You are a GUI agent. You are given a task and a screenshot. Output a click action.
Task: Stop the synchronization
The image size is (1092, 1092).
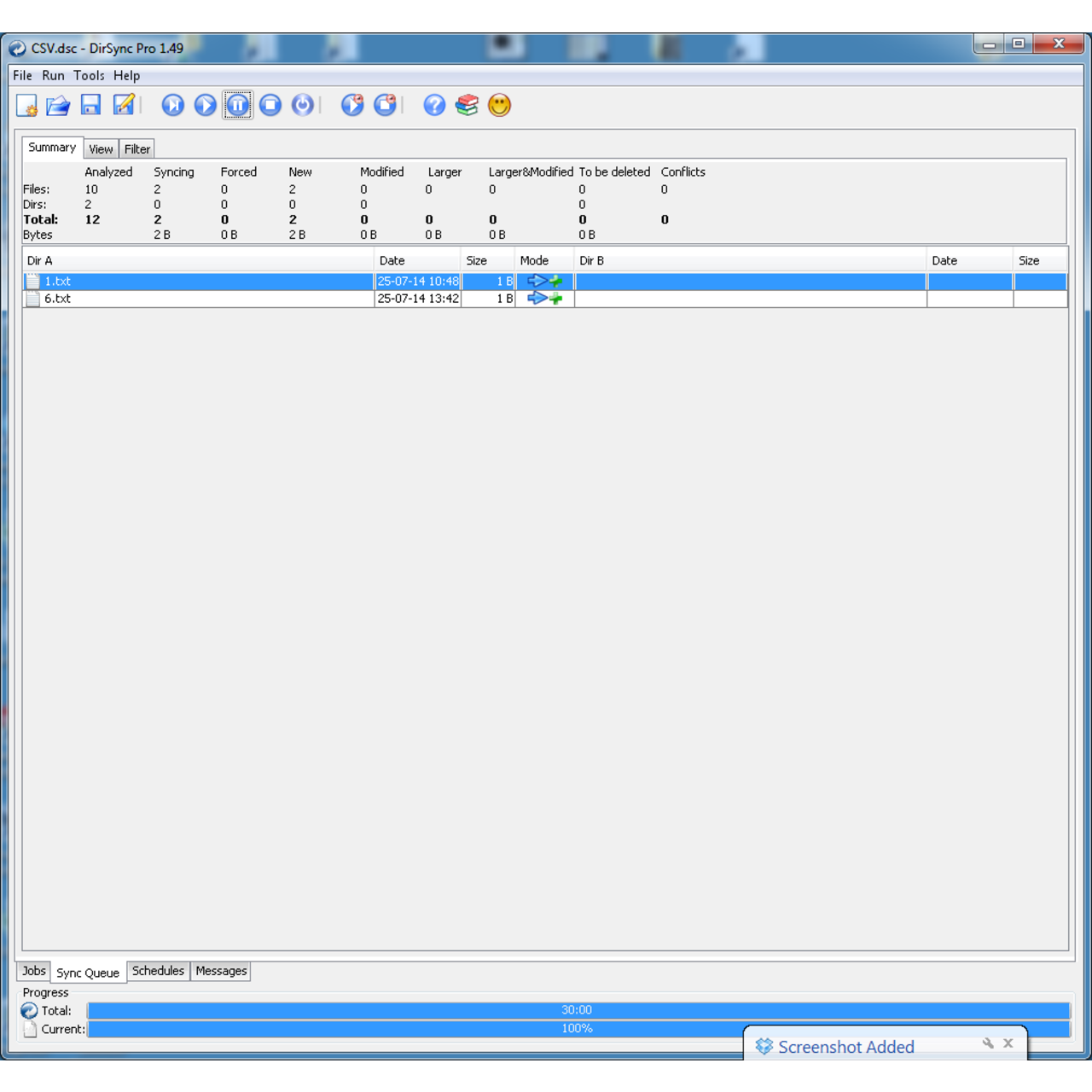point(270,105)
